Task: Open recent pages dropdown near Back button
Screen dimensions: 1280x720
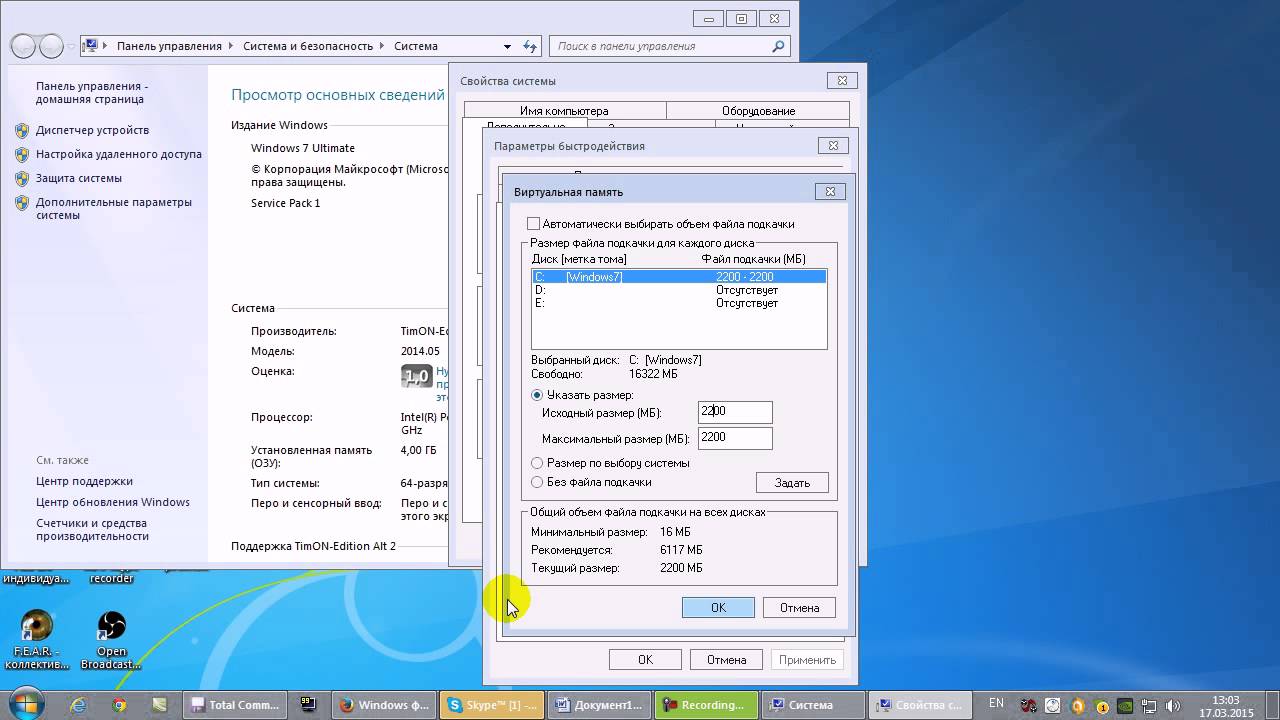Action: (x=72, y=46)
